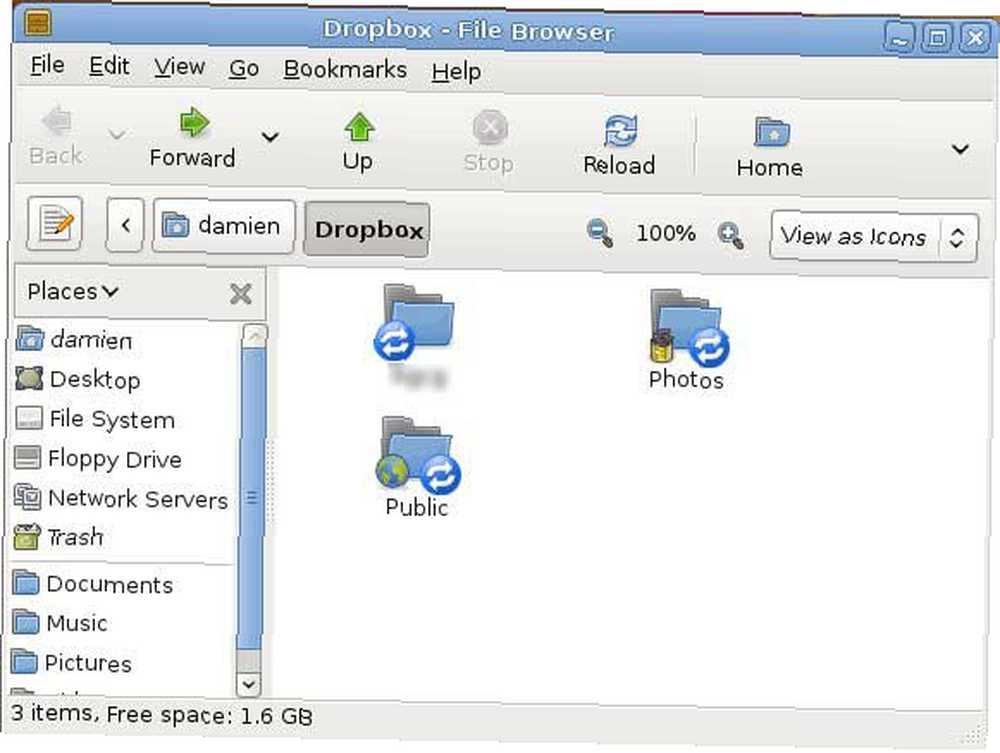Open the Back history dropdown arrow
The image size is (1000, 753).
pos(117,135)
